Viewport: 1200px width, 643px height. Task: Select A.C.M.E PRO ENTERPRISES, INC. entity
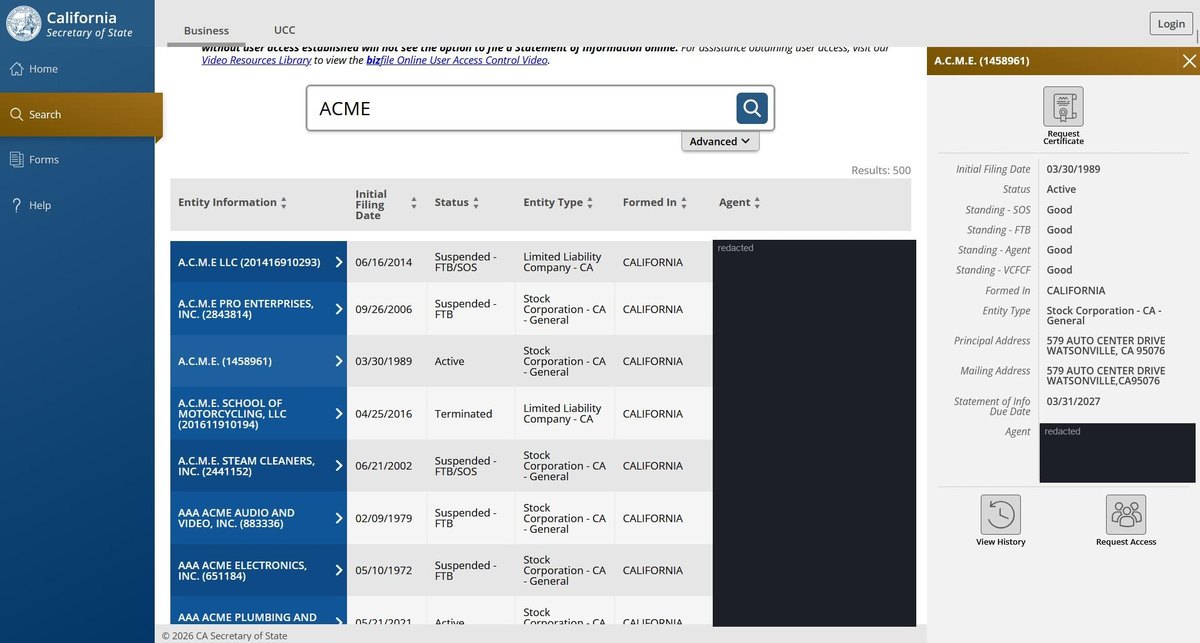(x=246, y=309)
